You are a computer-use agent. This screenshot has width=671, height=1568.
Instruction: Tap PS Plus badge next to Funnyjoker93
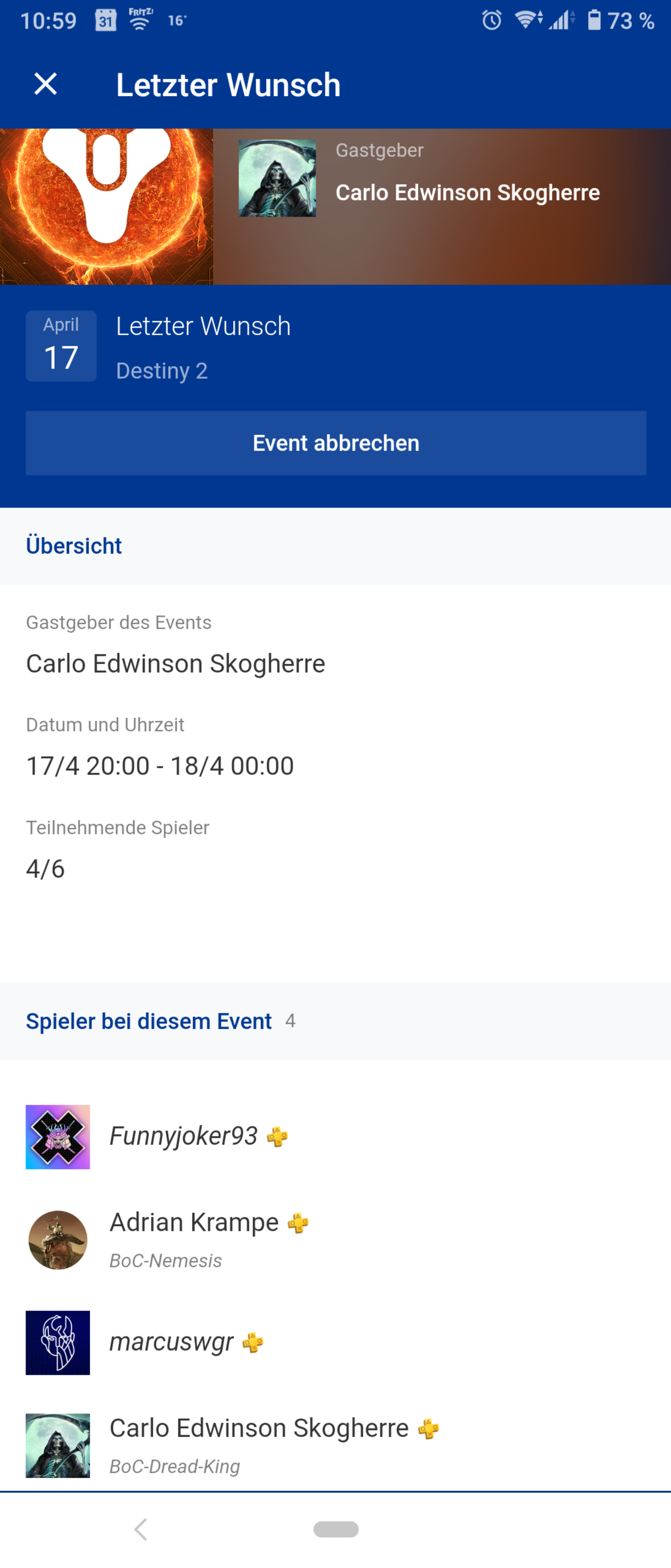pos(278,1136)
